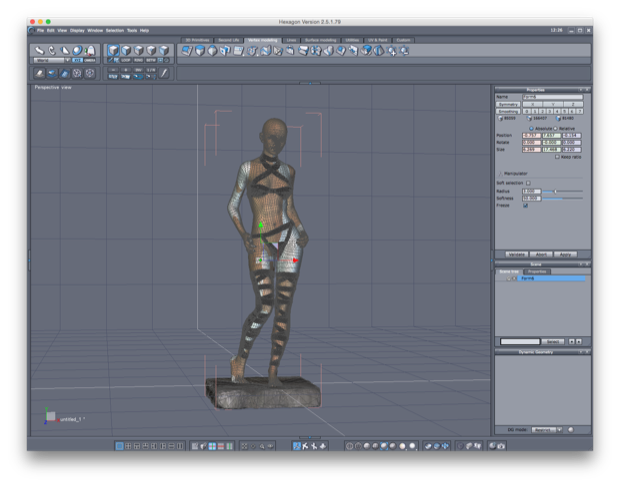
Task: Toggle symmetry Z axis button
Action: (x=573, y=104)
